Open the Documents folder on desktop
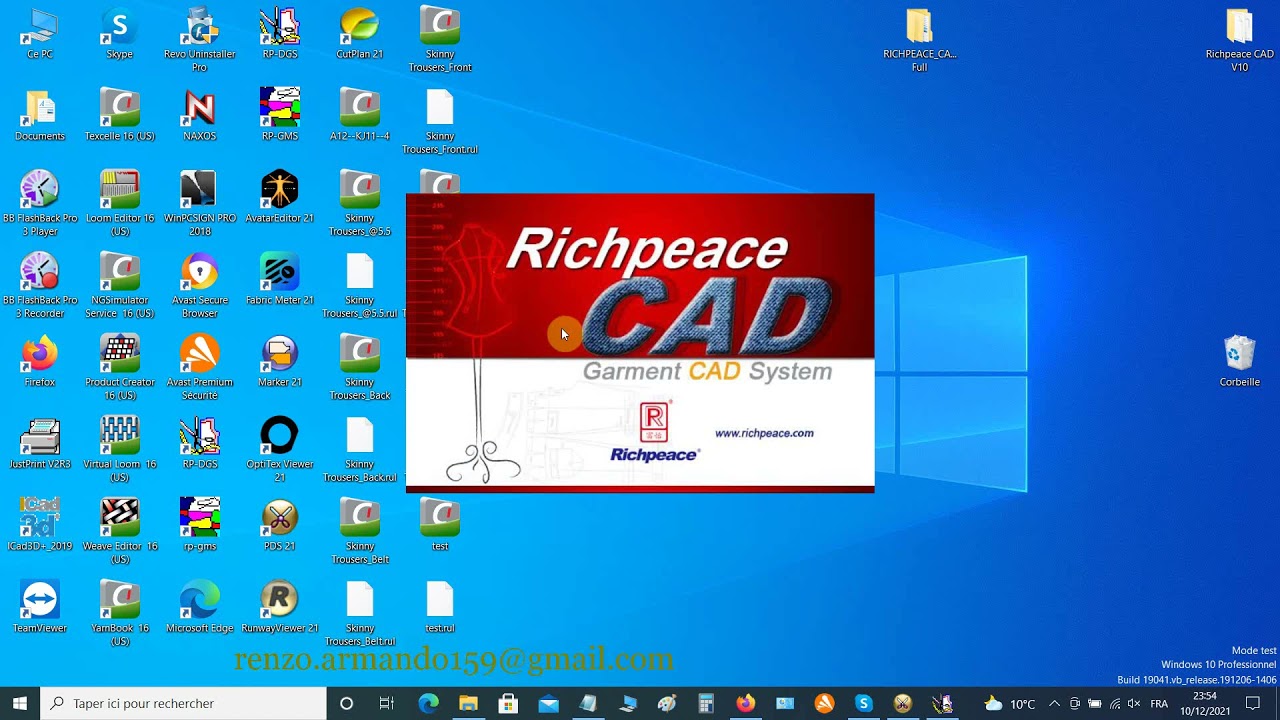Viewport: 1280px width, 720px height. coord(40,115)
